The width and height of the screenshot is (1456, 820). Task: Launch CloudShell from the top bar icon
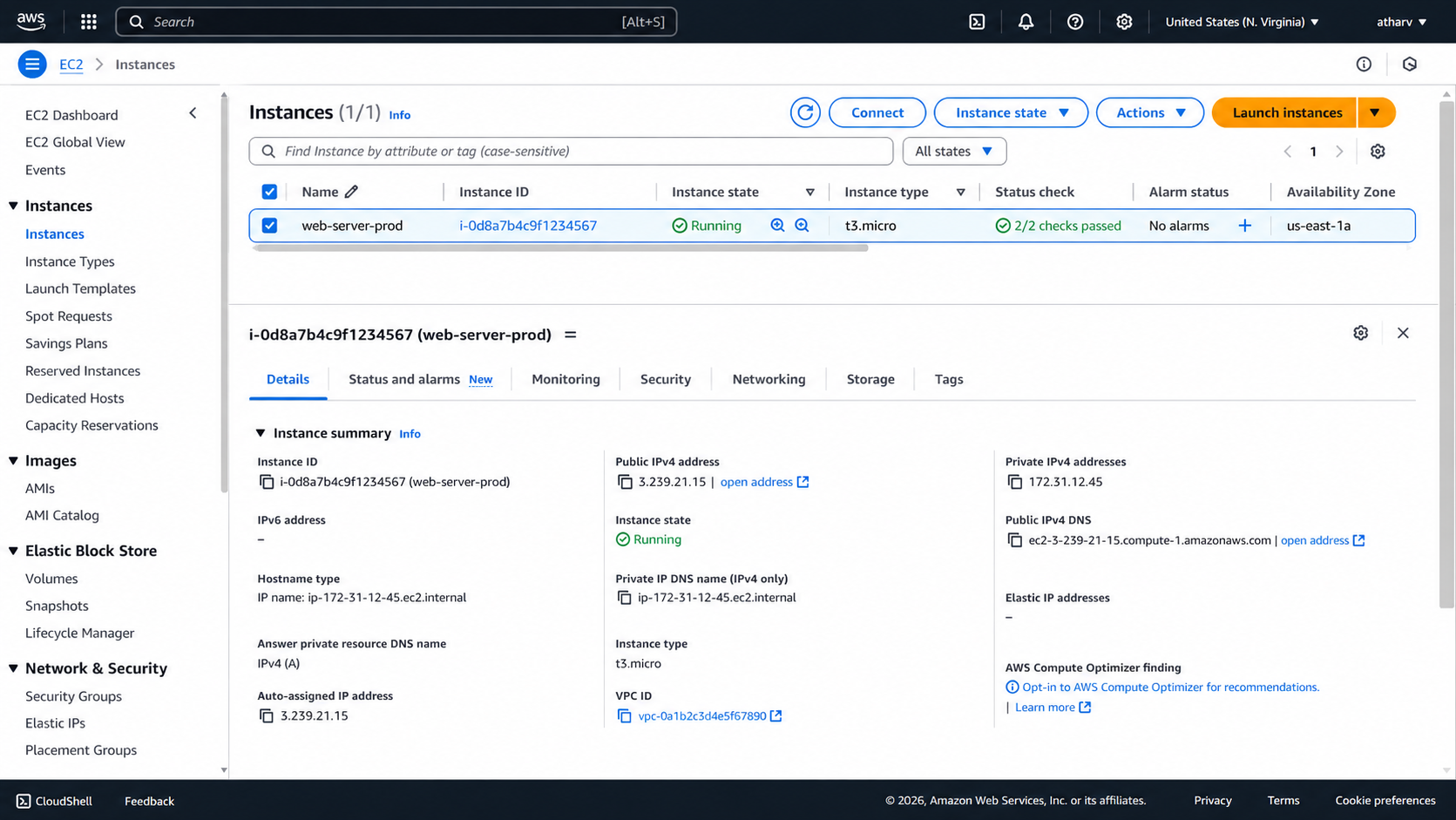[977, 22]
